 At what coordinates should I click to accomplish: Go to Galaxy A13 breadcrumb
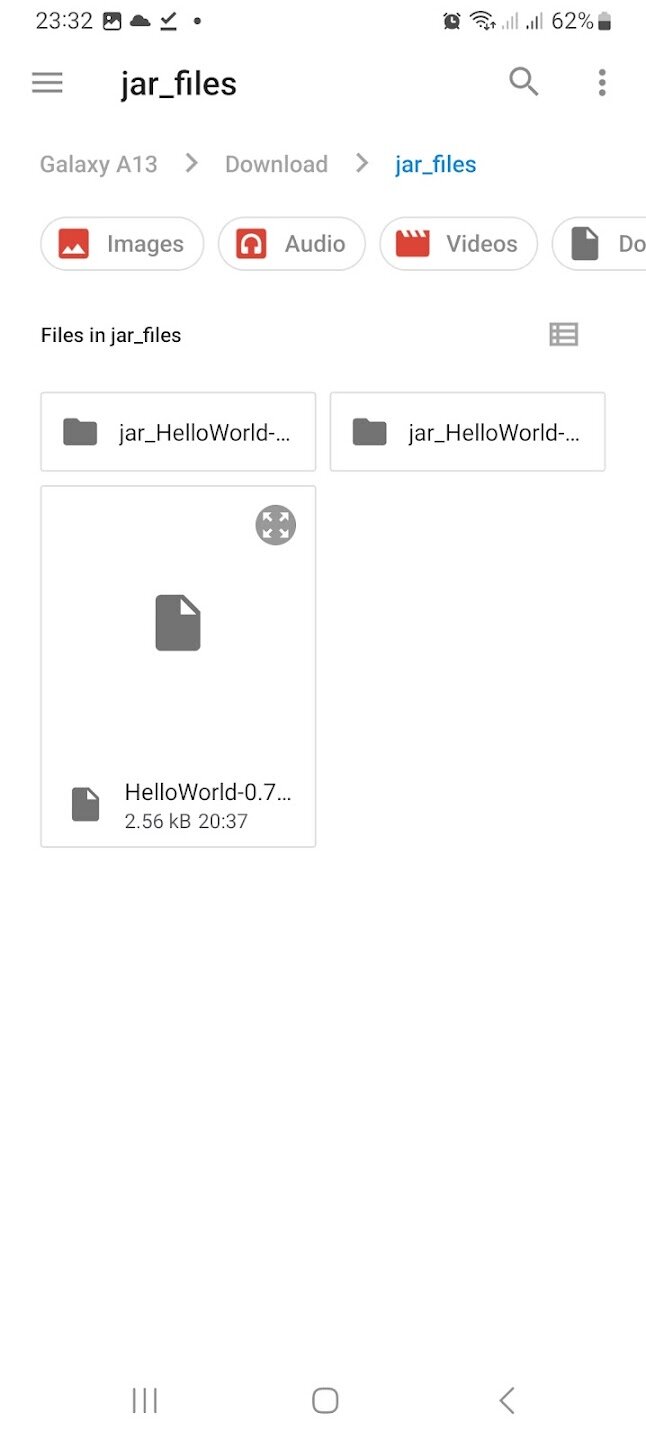click(99, 164)
